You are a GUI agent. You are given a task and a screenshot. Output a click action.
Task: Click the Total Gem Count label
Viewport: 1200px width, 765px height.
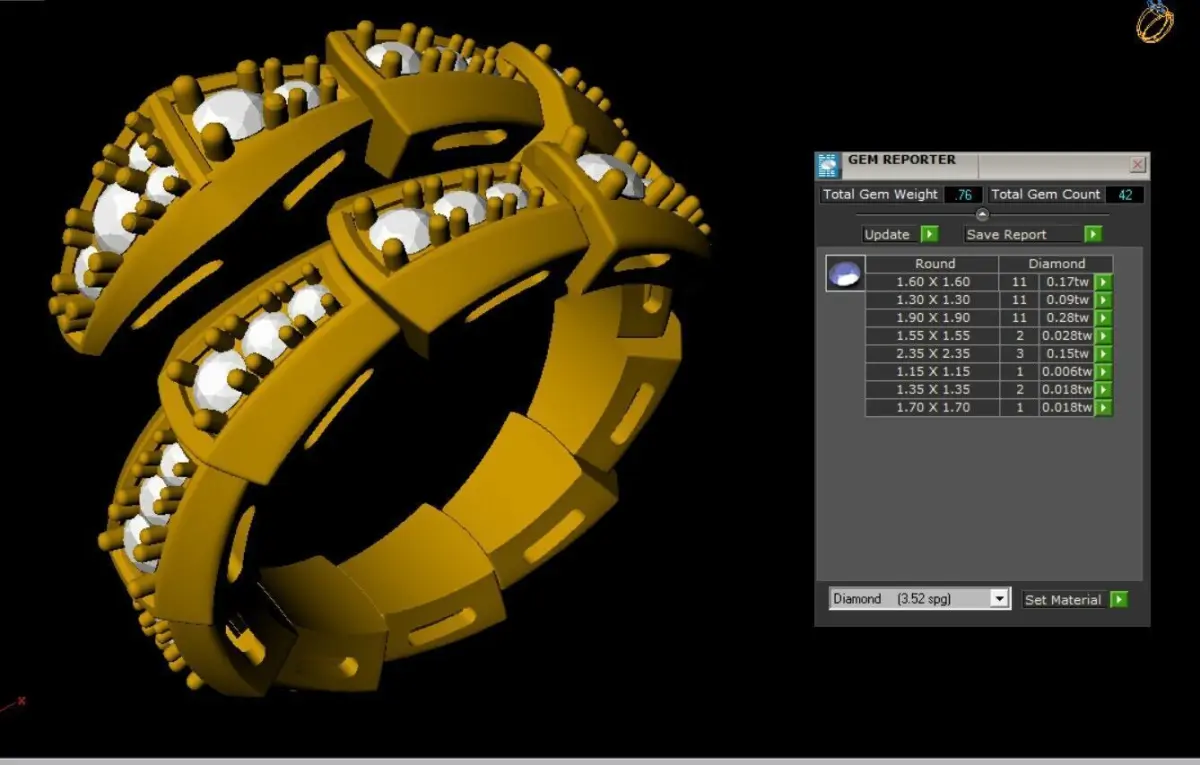pos(1046,195)
